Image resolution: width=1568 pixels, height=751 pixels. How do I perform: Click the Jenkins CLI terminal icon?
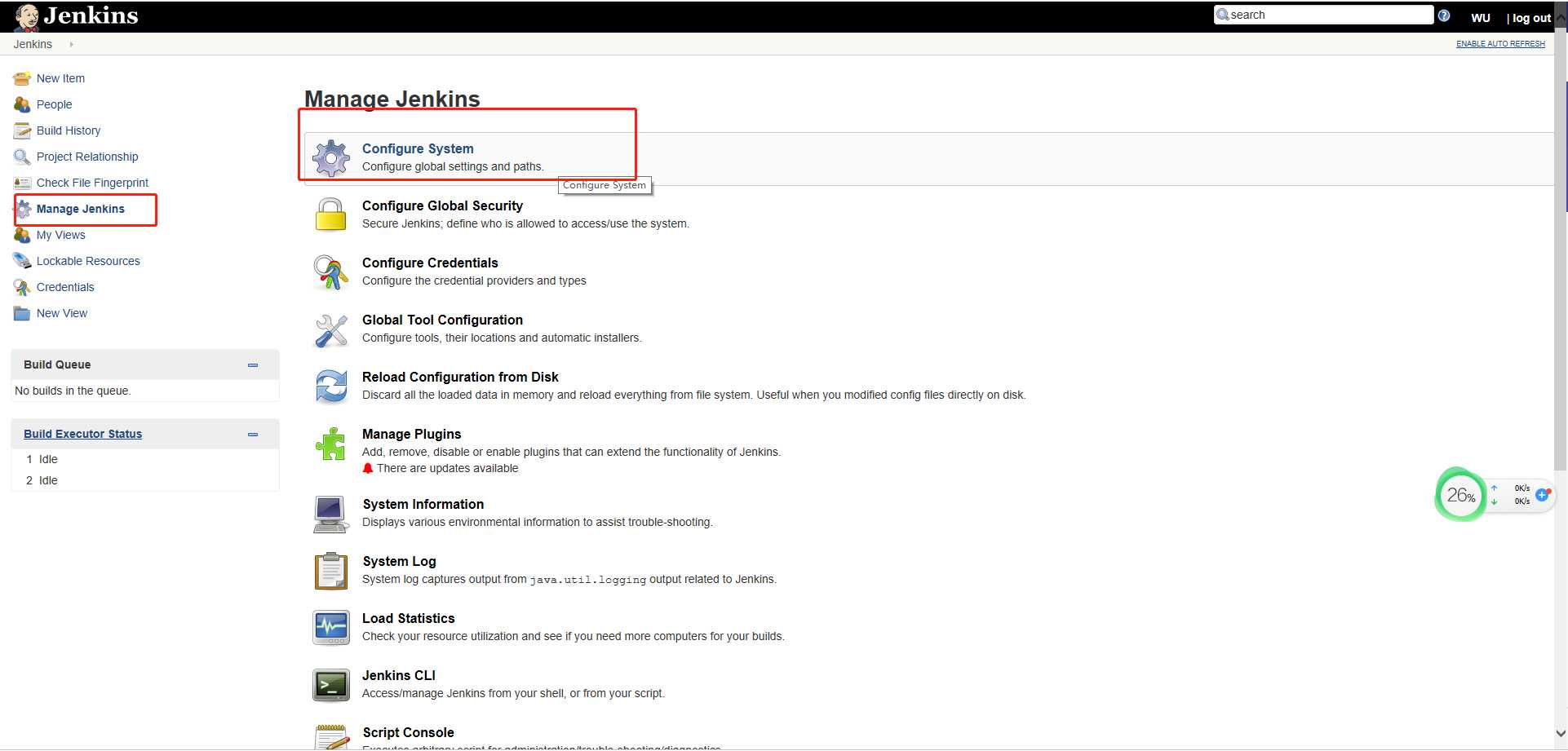[331, 685]
